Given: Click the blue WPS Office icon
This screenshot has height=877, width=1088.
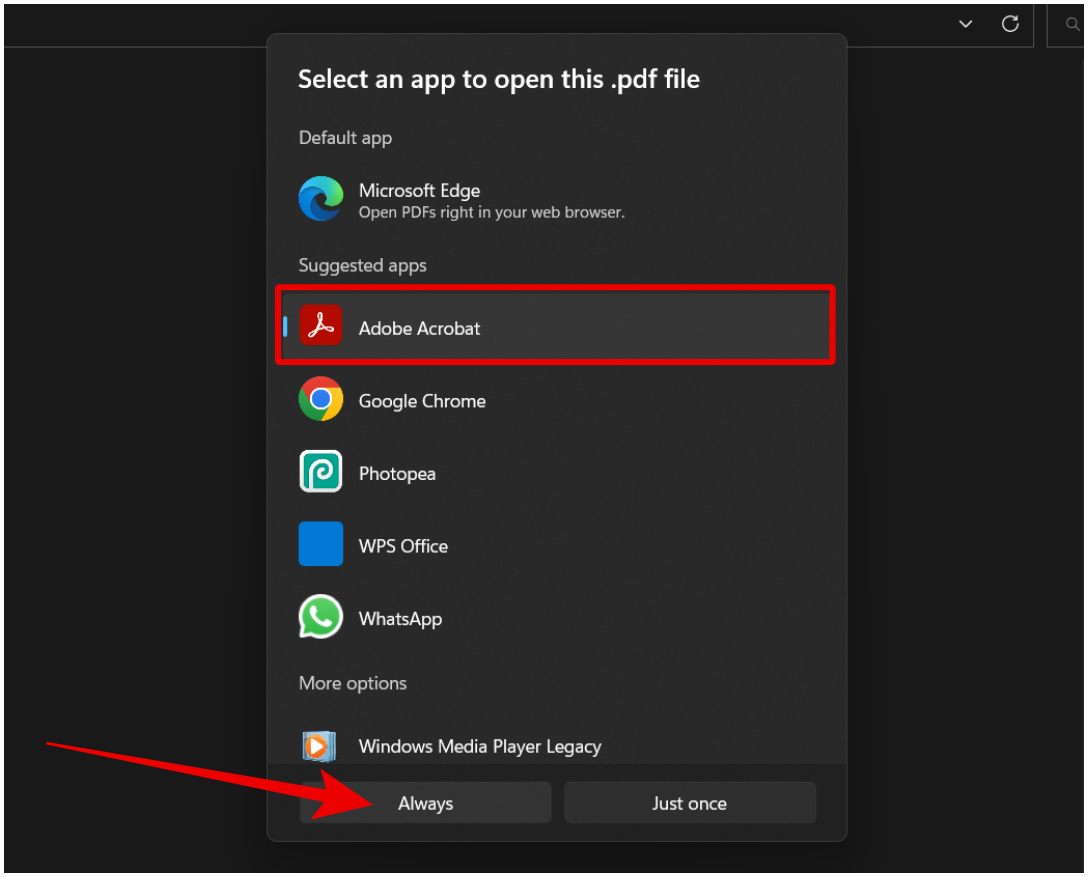Looking at the screenshot, I should pyautogui.click(x=320, y=545).
